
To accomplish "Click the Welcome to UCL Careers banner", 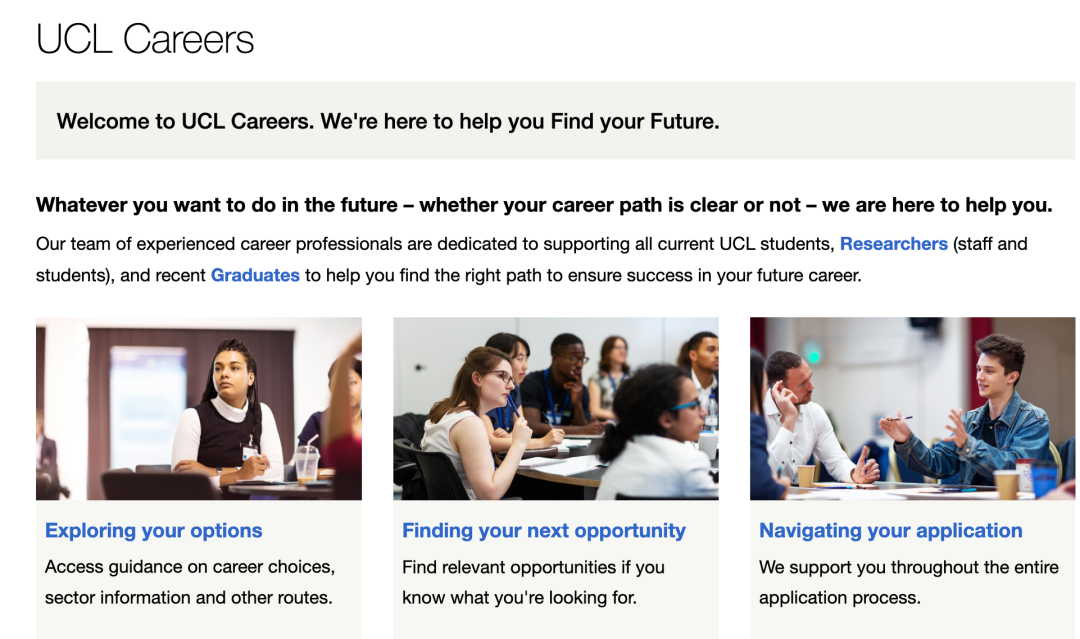I will pos(388,122).
